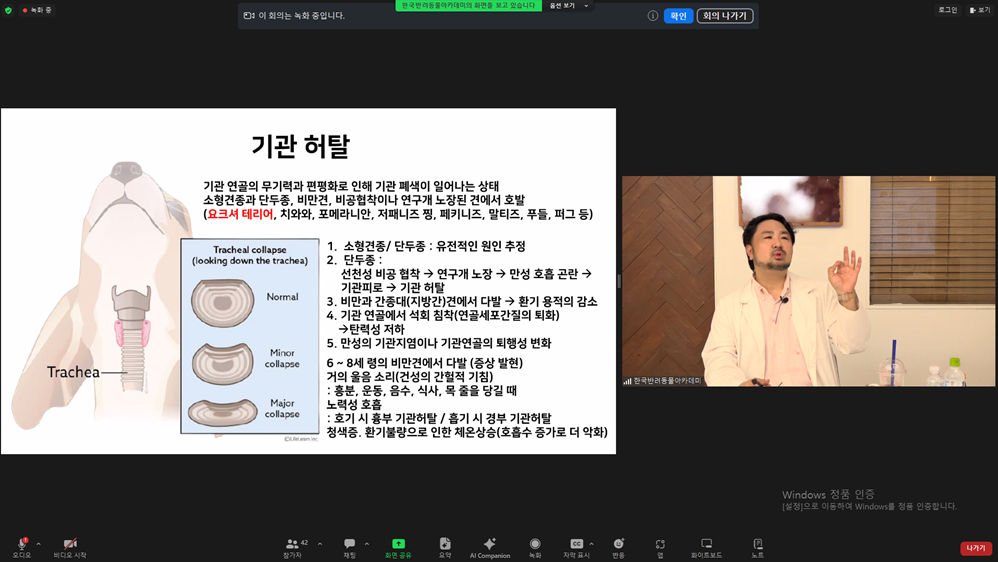Click the blue 확인 button
The height and width of the screenshot is (562, 998).
(x=678, y=16)
